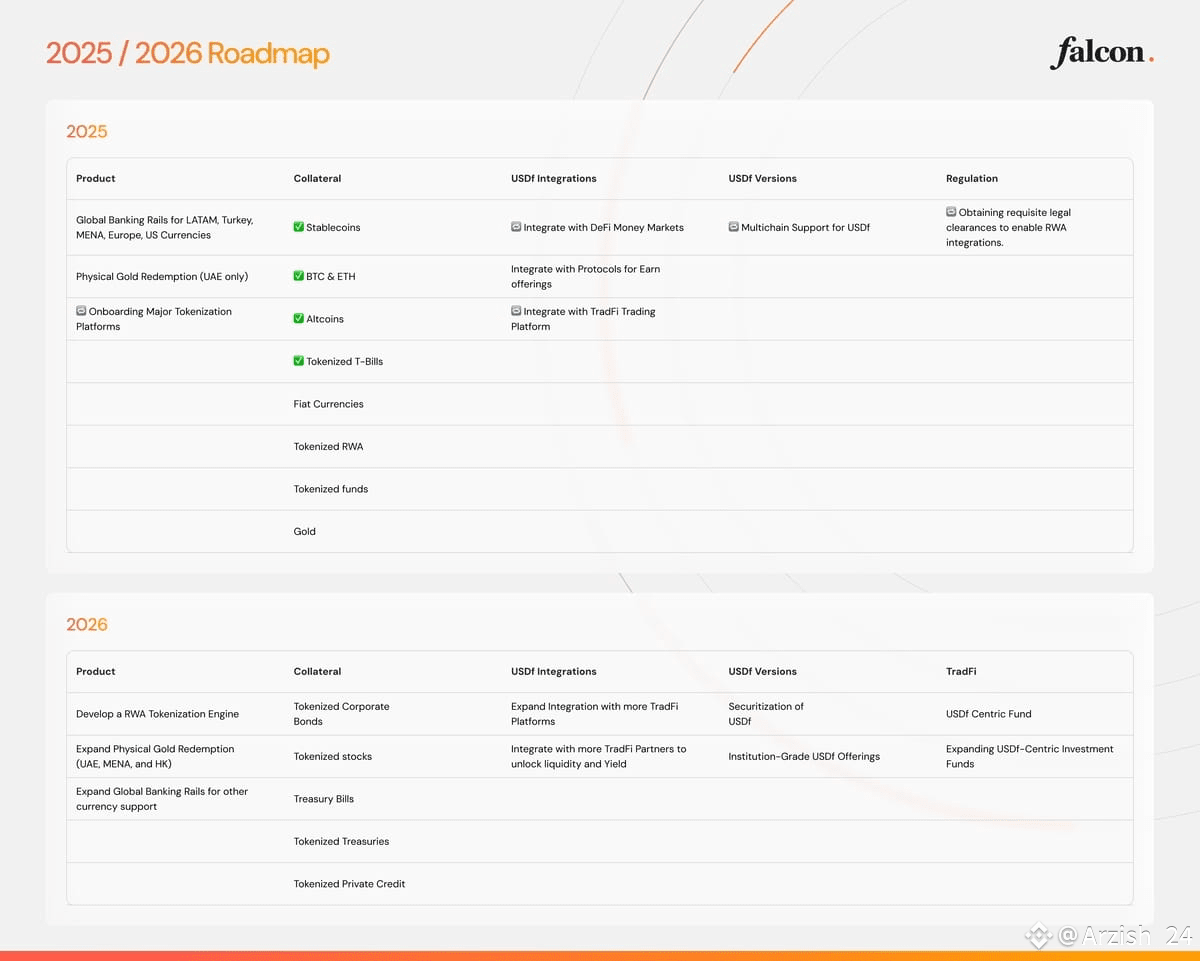Click Physical Gold Redemption (UAE only) cell

[162, 276]
